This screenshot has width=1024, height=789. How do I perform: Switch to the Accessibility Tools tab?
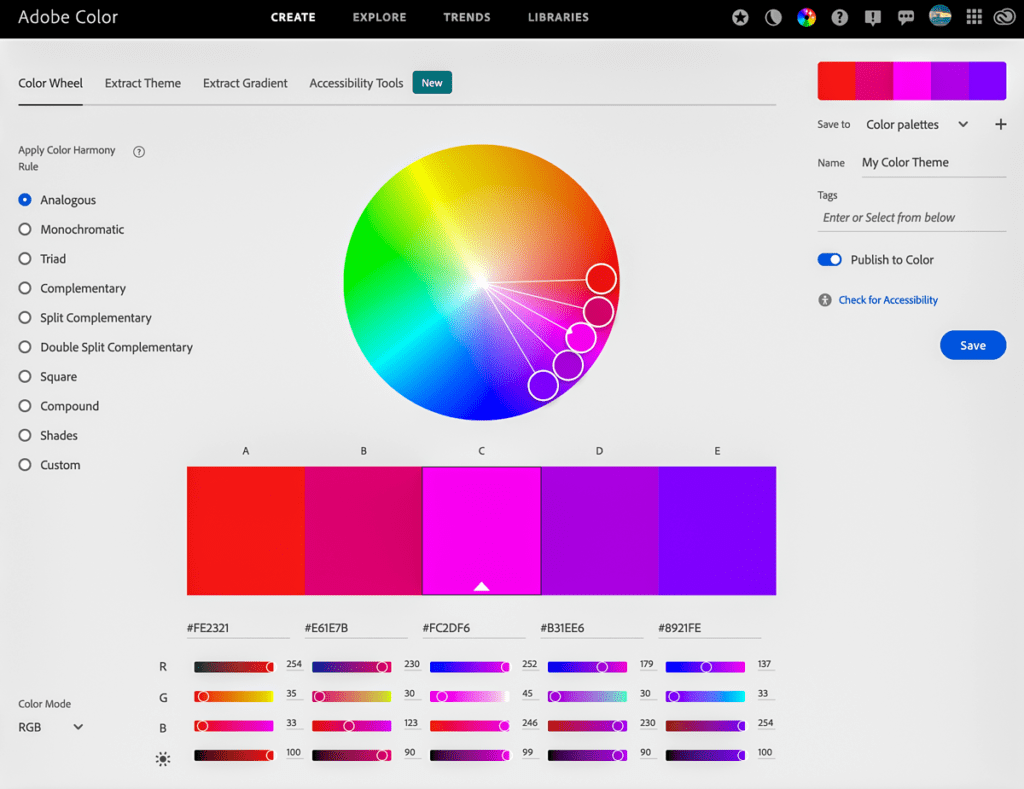coord(356,83)
